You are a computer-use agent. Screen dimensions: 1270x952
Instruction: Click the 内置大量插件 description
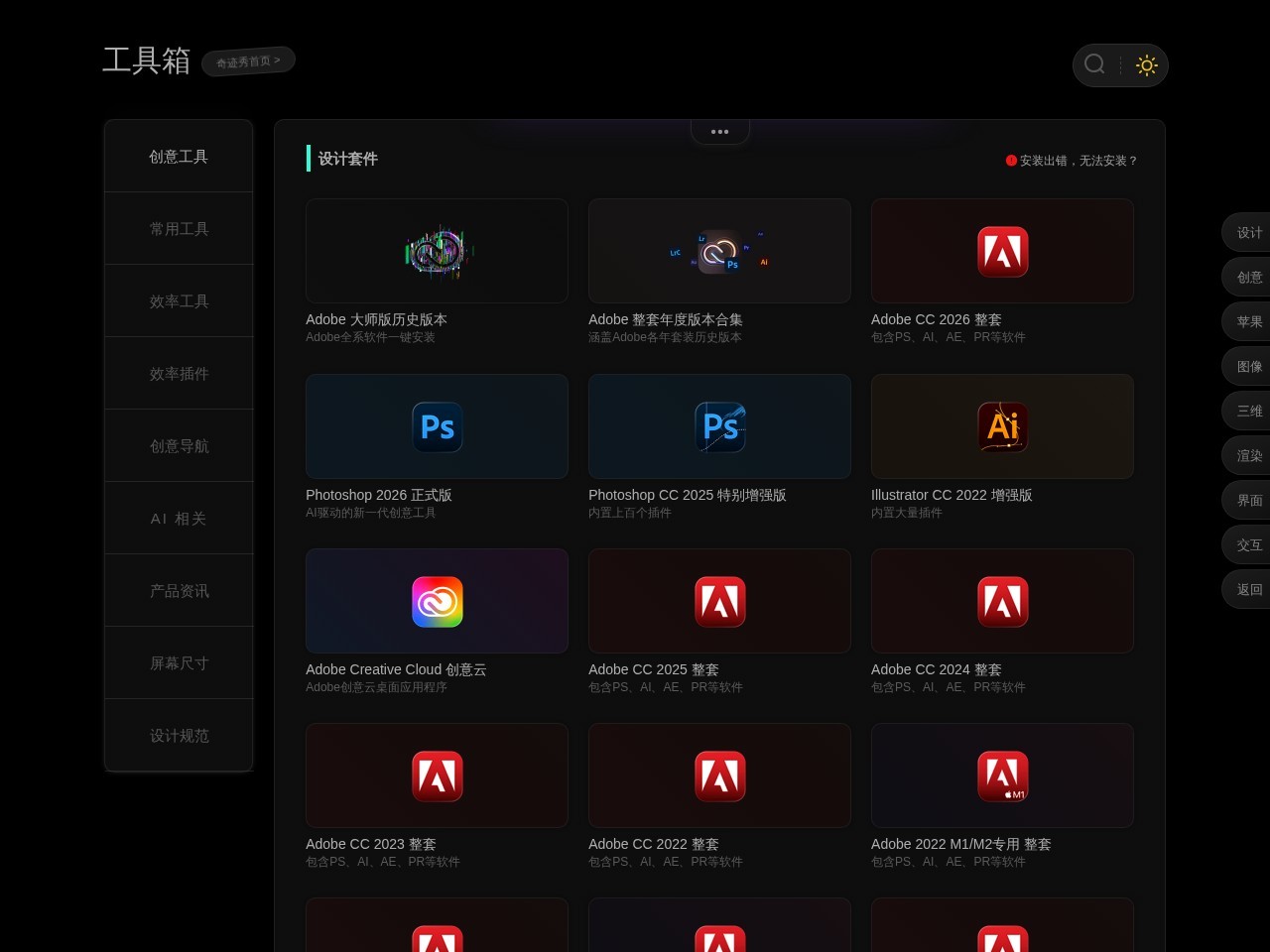(x=907, y=513)
